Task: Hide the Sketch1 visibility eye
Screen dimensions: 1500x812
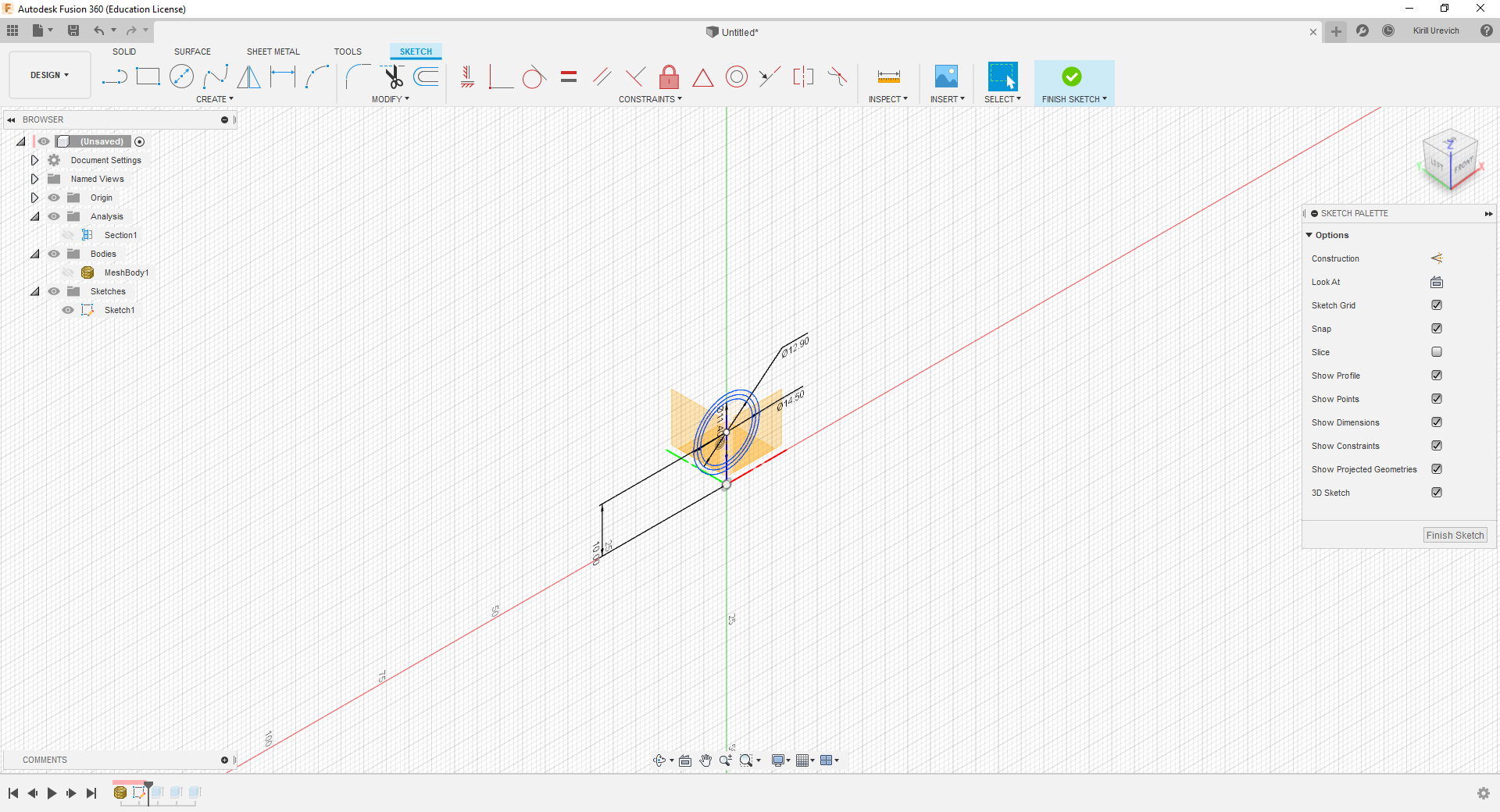Action: click(x=68, y=310)
